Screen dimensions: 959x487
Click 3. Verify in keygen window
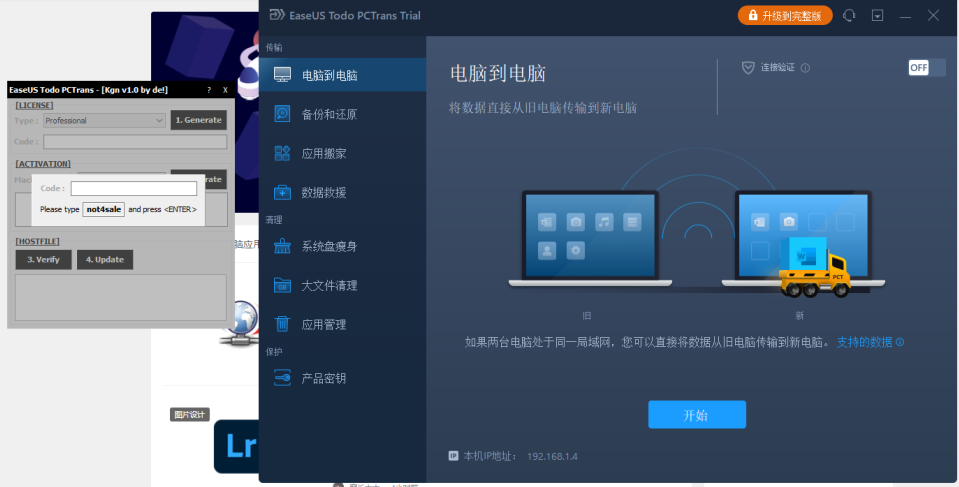(43, 259)
